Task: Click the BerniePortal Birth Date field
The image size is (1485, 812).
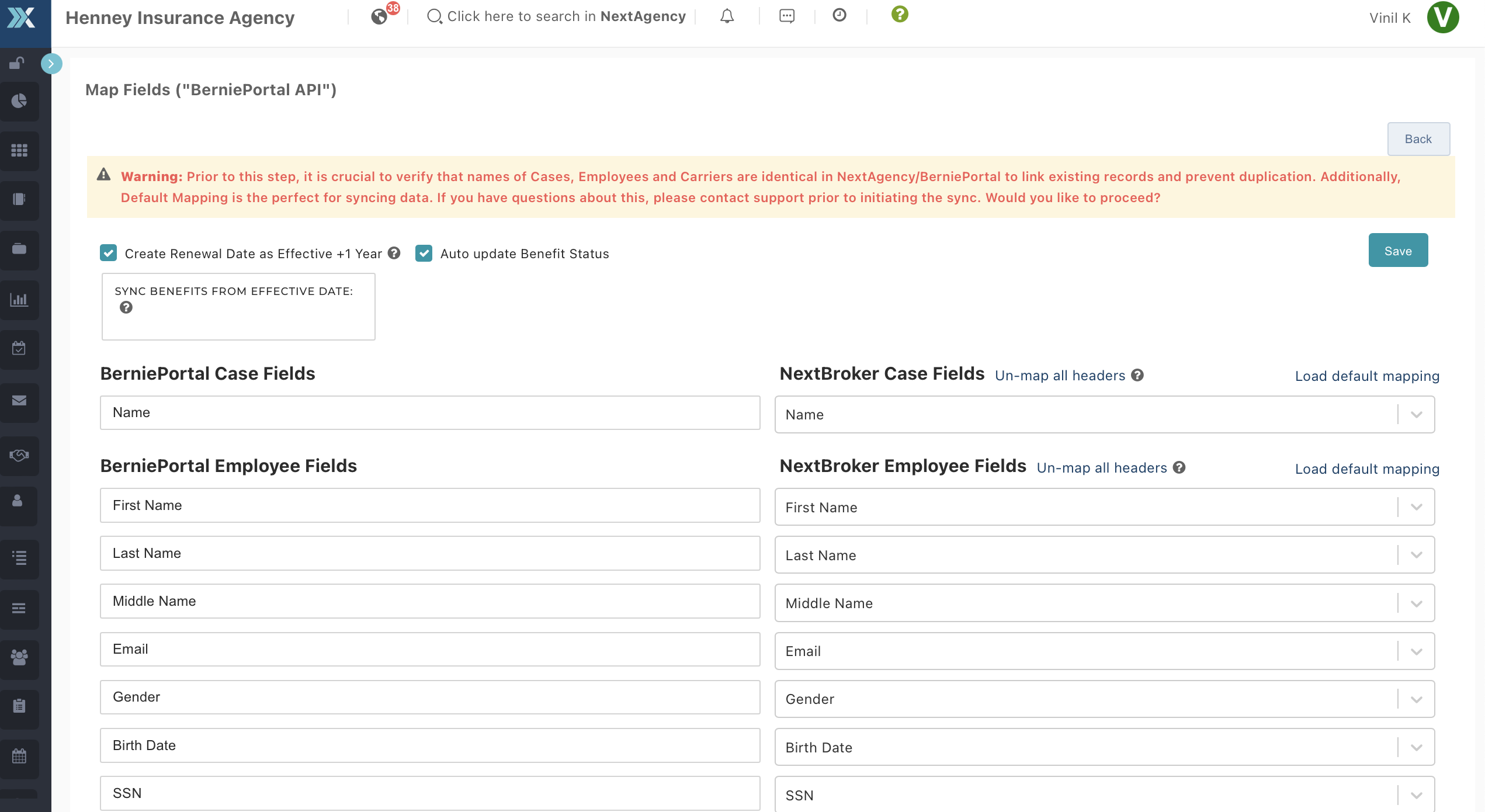Action: pos(430,745)
